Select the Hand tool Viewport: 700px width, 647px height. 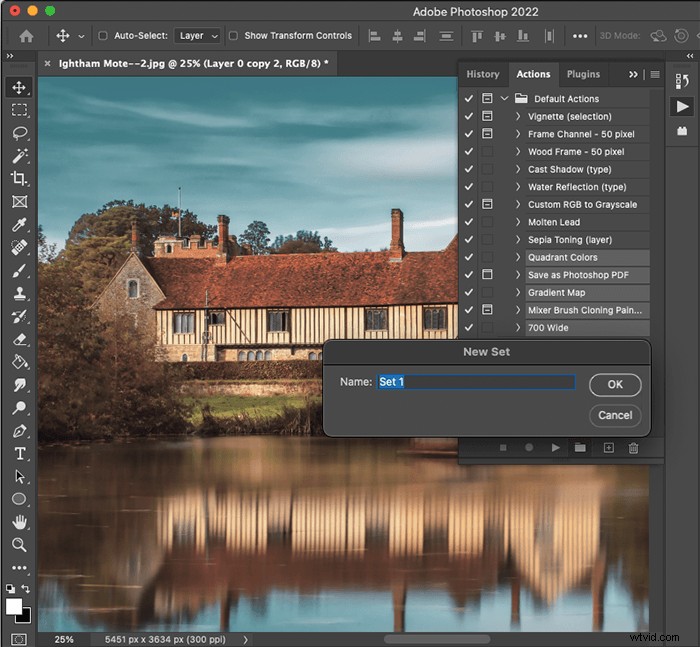click(19, 522)
